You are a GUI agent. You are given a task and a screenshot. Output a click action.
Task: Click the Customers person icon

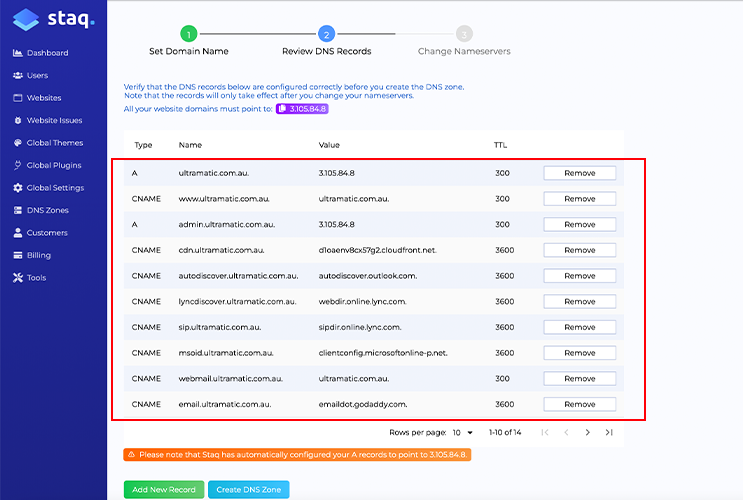click(x=18, y=232)
